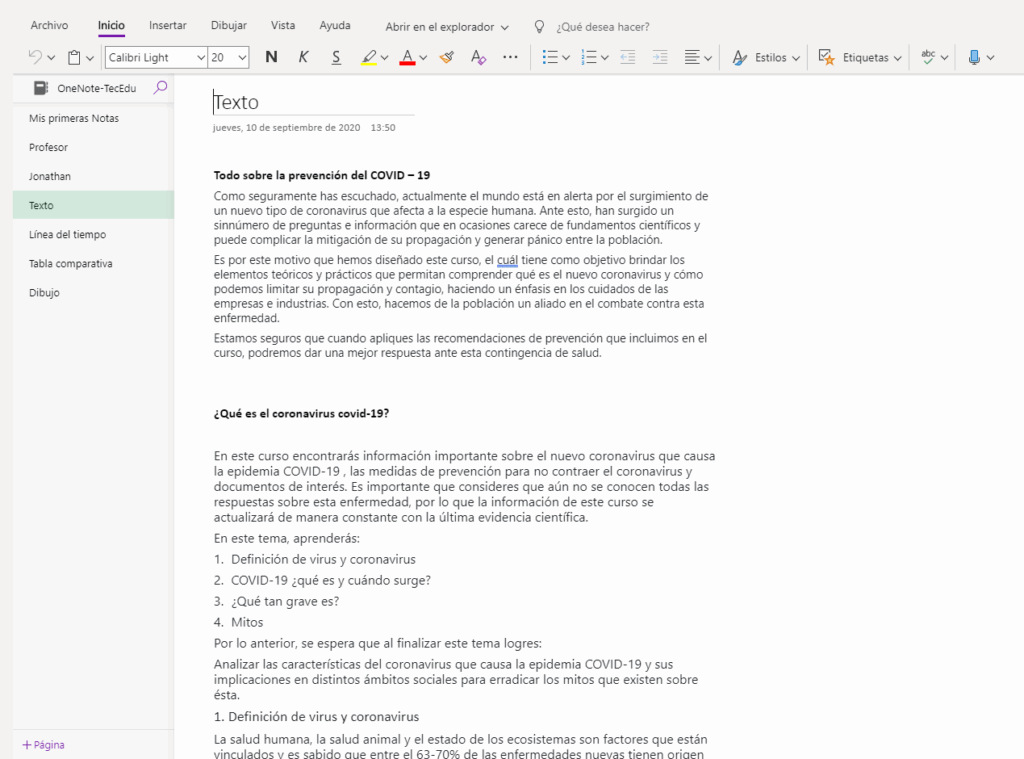Open the Estilos styles dropdown
Viewport: 1024px width, 759px height.
(766, 58)
